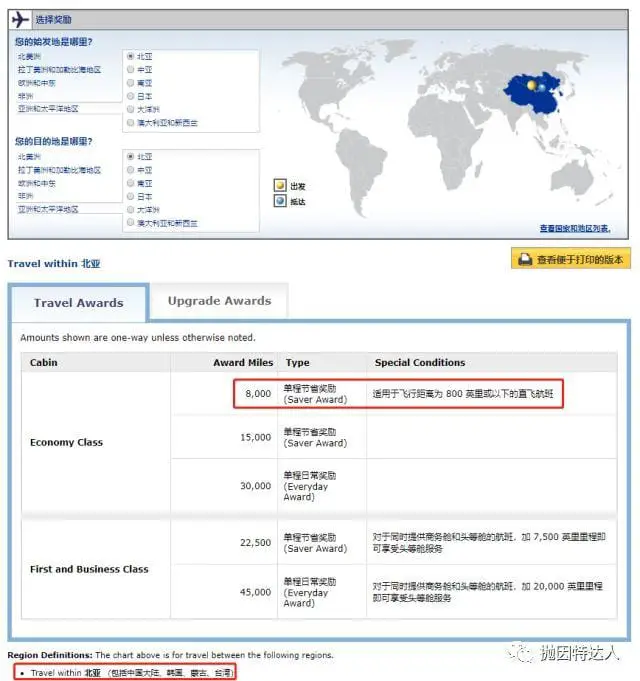Viewport: 640px width, 681px height.
Task: Choose 非洲 in the destination region list
Action: point(26,196)
